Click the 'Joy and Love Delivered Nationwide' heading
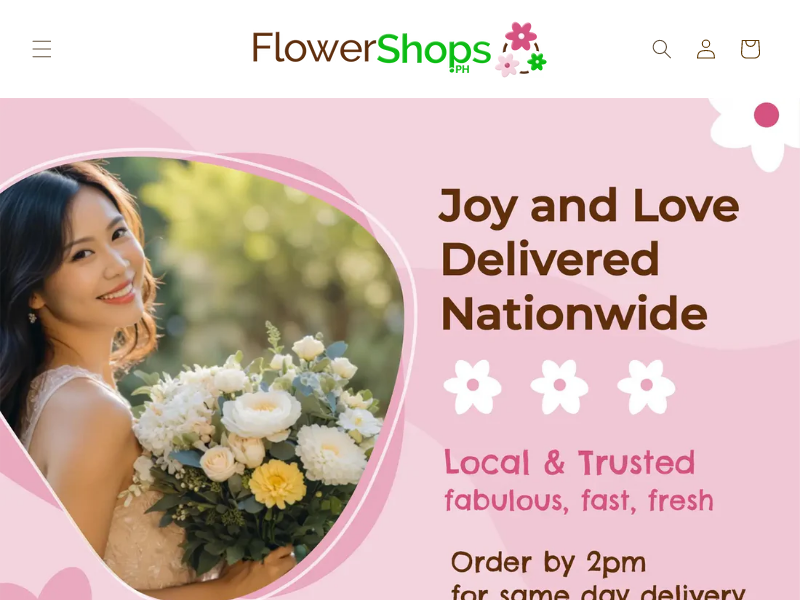Screen dimensions: 800x600 point(590,260)
